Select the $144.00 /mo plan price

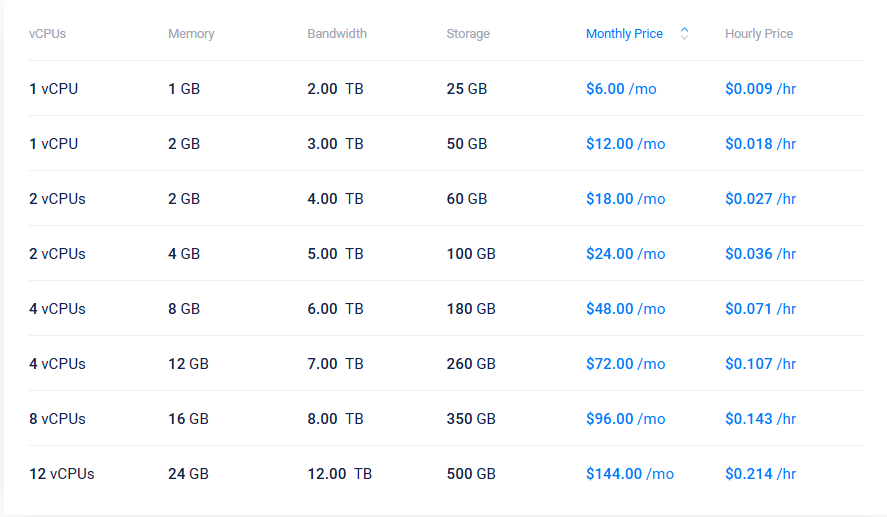click(x=630, y=474)
